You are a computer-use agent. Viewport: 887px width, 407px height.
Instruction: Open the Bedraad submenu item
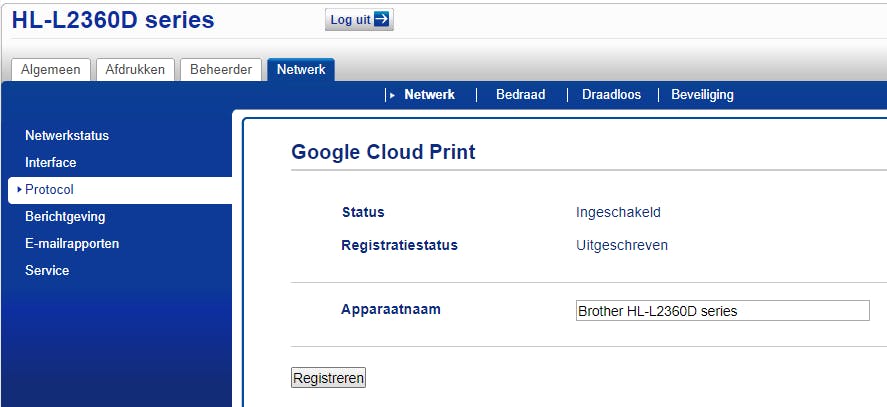521,95
